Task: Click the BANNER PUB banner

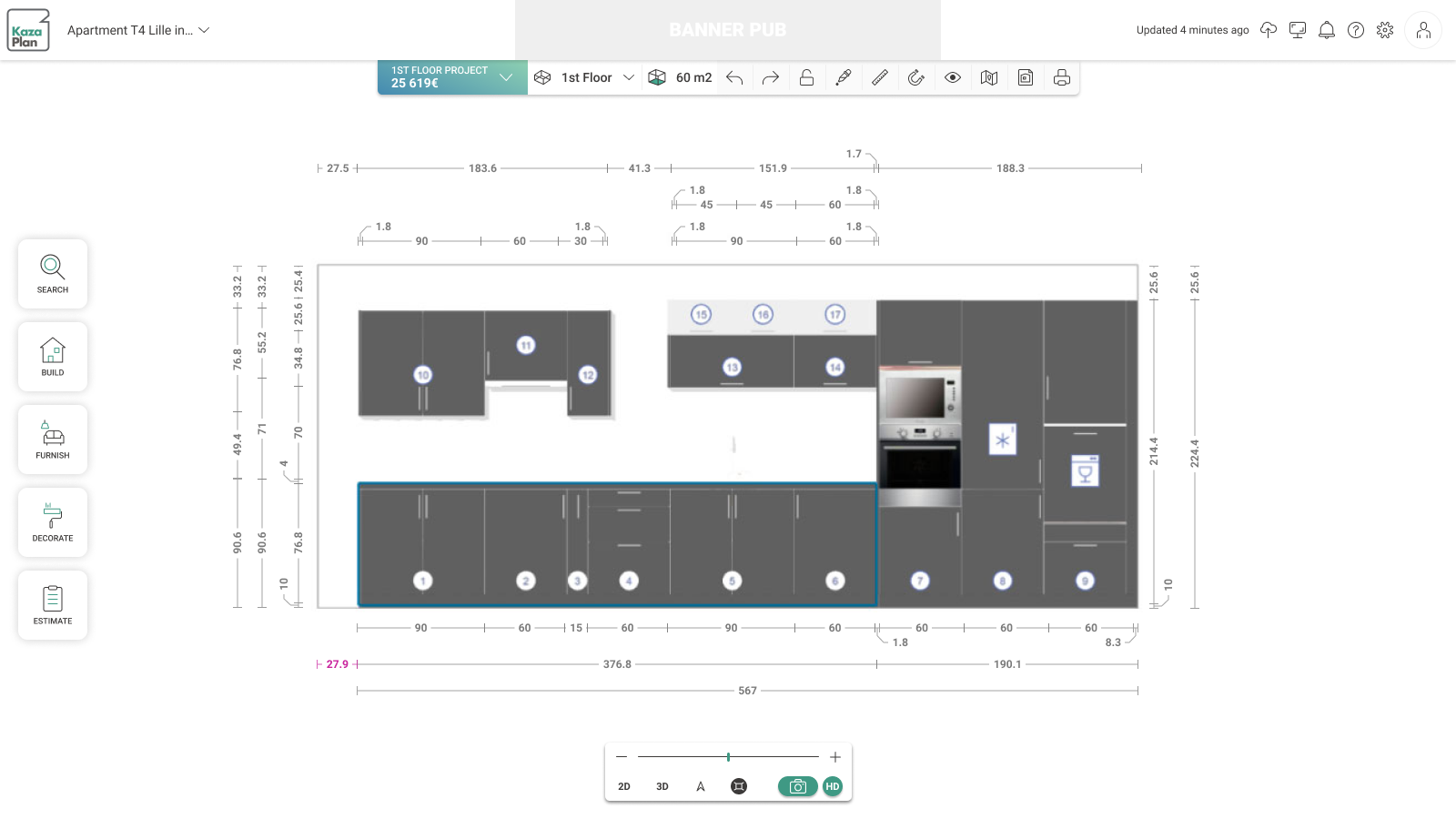Action: point(728,30)
